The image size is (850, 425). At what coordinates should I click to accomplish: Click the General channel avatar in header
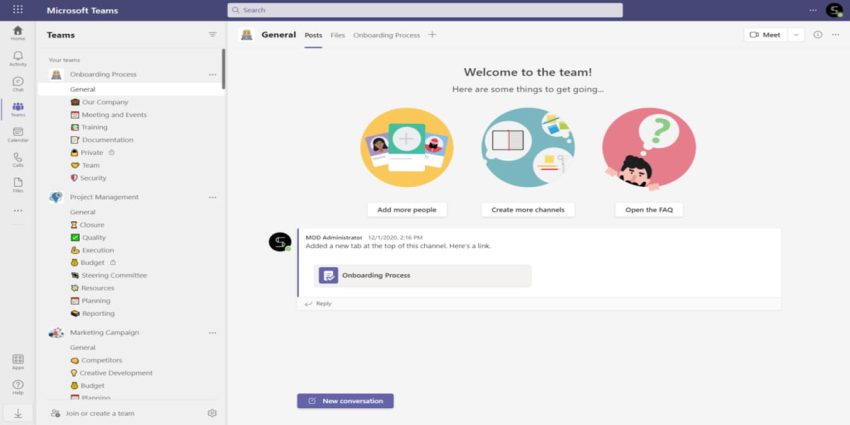point(247,35)
